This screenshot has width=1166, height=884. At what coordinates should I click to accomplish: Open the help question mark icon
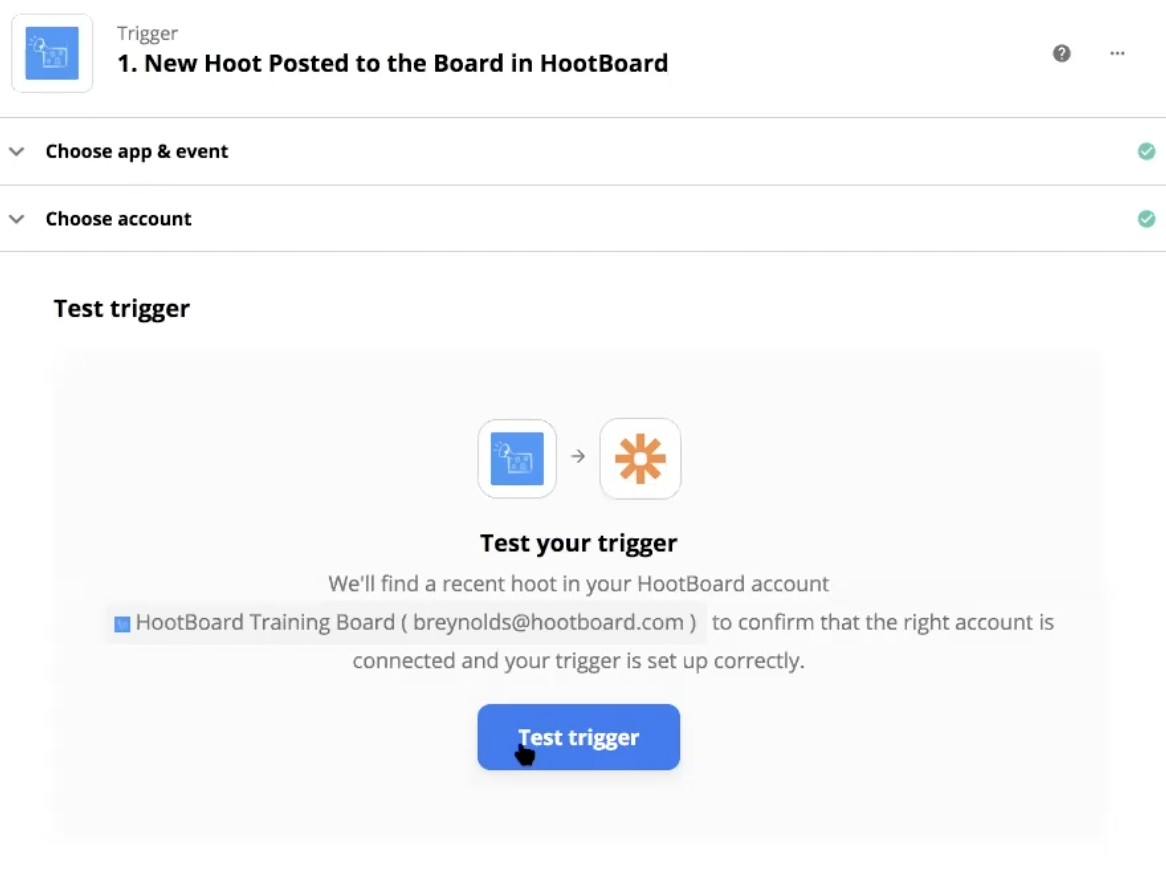1062,53
